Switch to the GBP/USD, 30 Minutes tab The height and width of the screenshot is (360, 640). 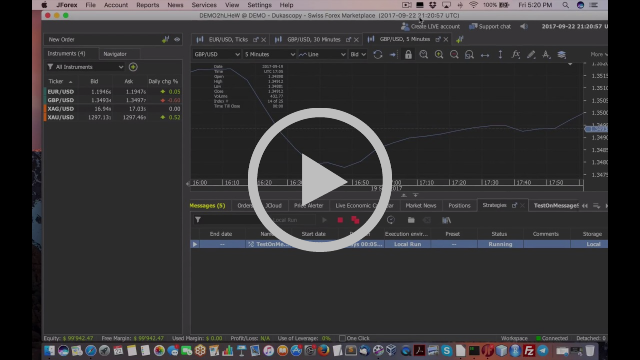tap(313, 40)
